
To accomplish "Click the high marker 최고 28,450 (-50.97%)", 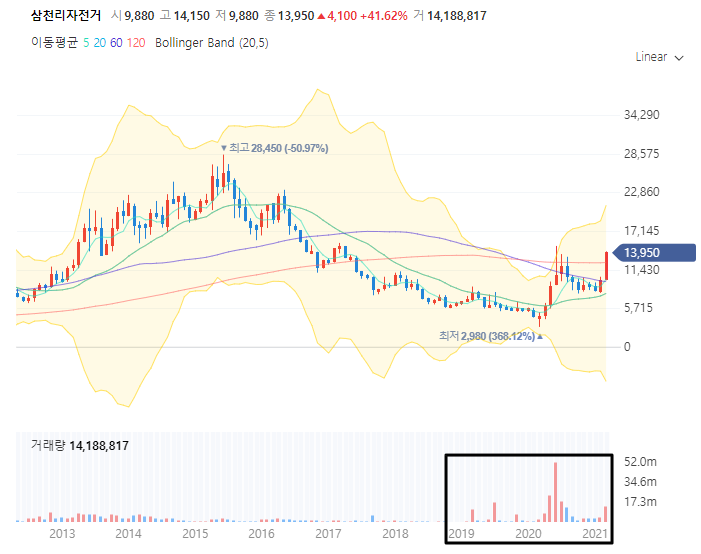I will click(x=274, y=148).
